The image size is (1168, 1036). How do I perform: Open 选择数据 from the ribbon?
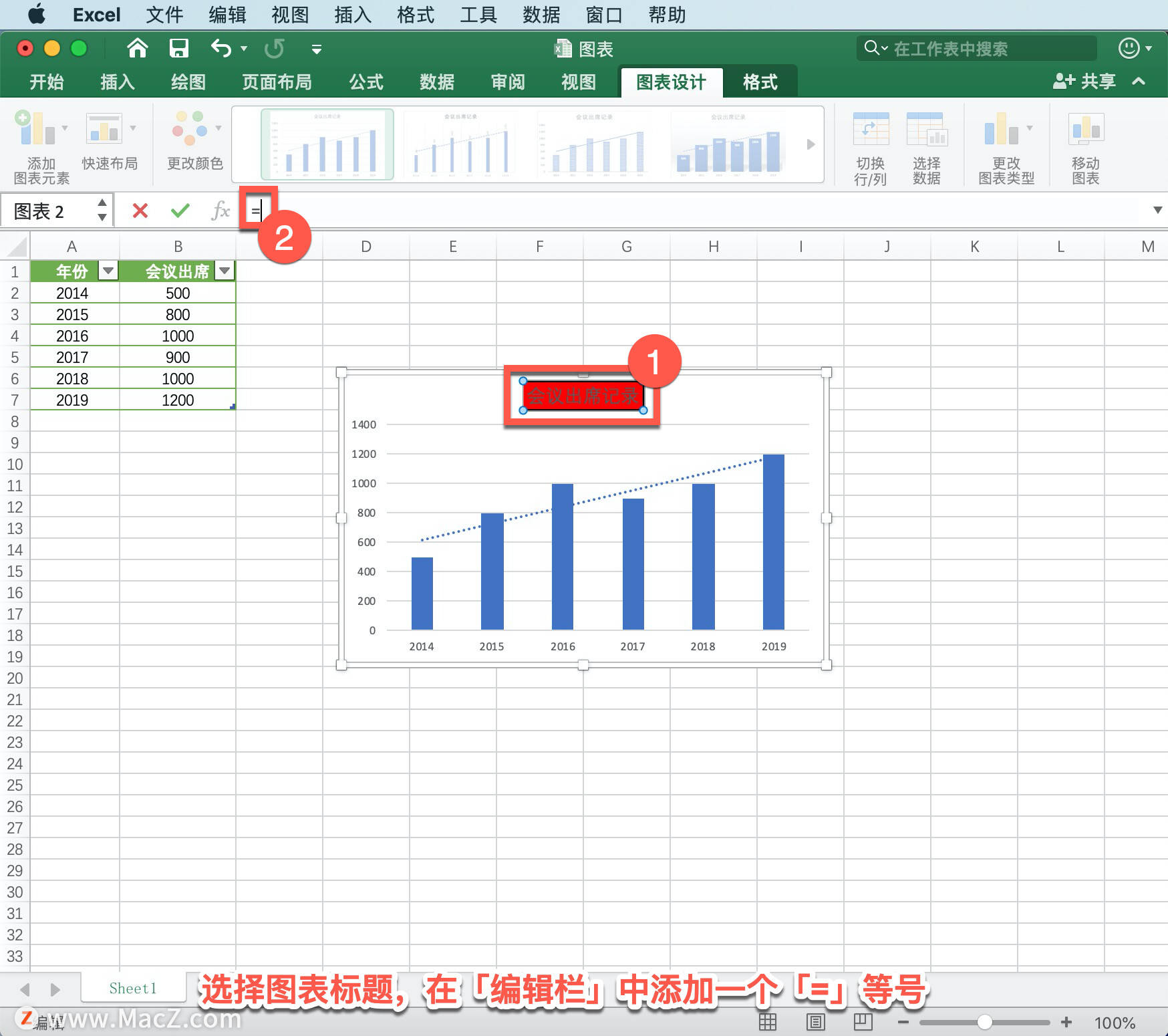928,144
